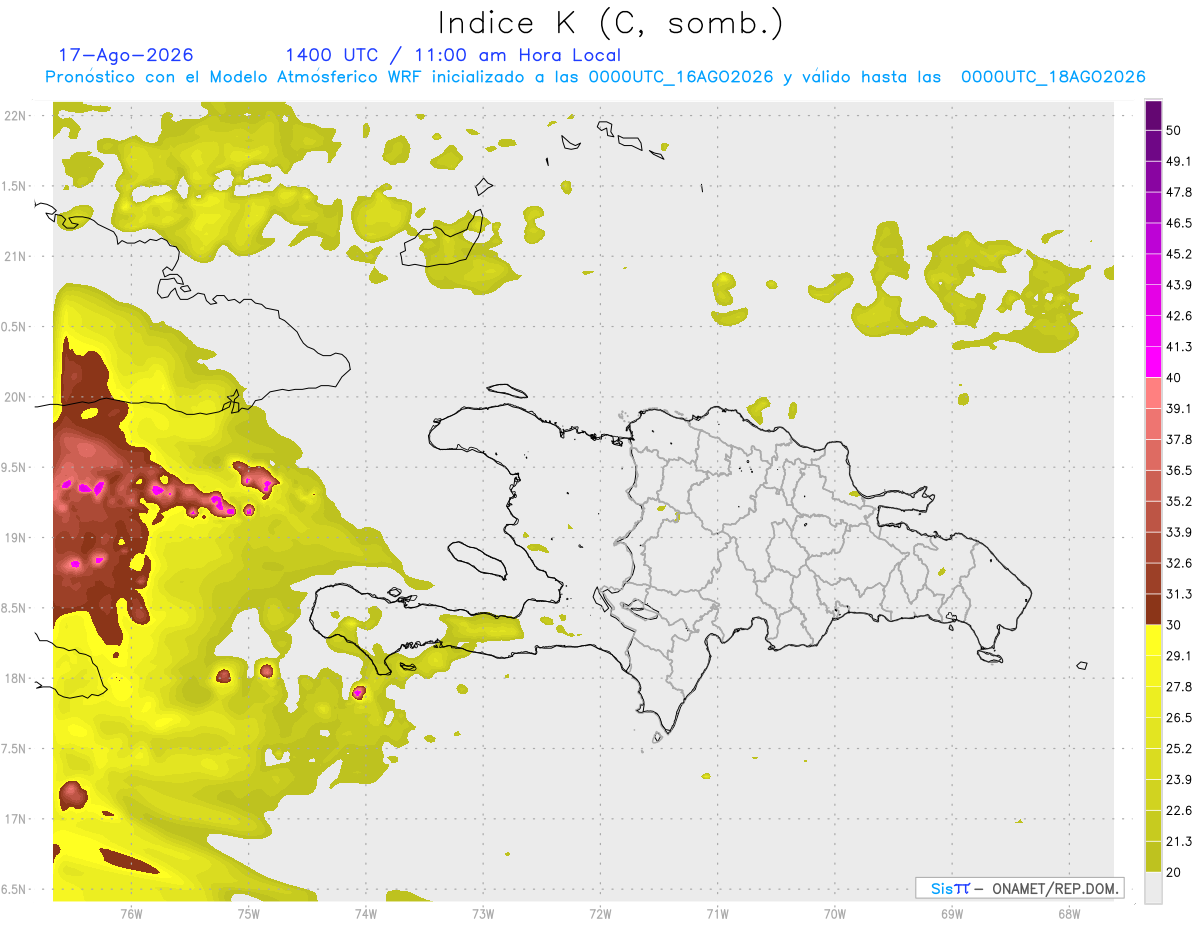Click the colorbar value "35.2"
Viewport: 1200px width, 927px height.
[x=1179, y=501]
